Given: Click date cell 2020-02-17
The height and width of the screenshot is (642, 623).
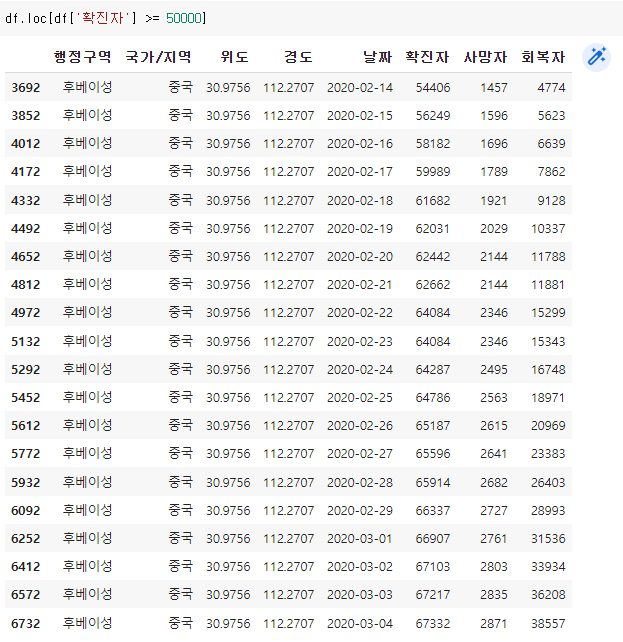Looking at the screenshot, I should [x=360, y=172].
